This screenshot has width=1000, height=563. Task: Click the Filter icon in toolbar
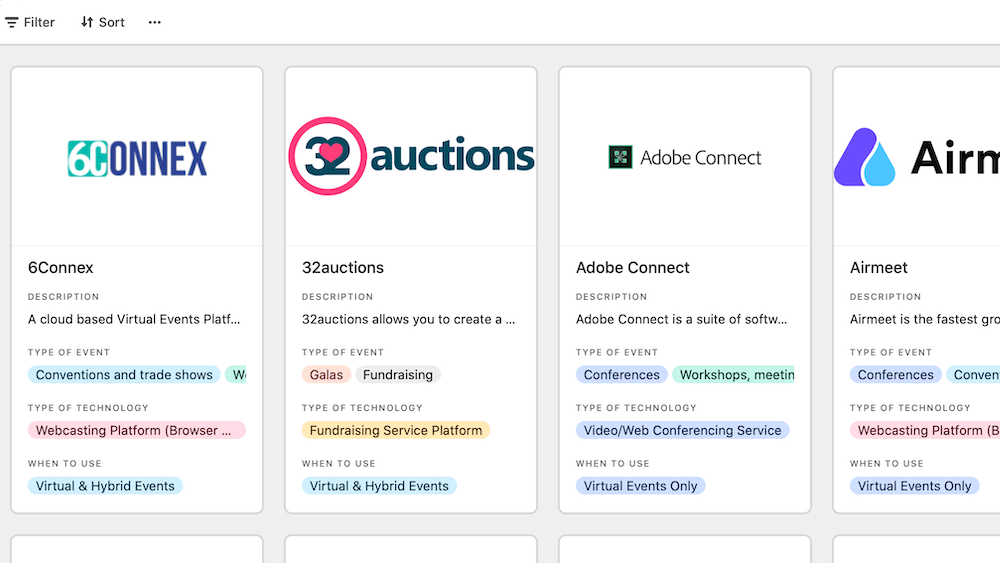(x=12, y=22)
